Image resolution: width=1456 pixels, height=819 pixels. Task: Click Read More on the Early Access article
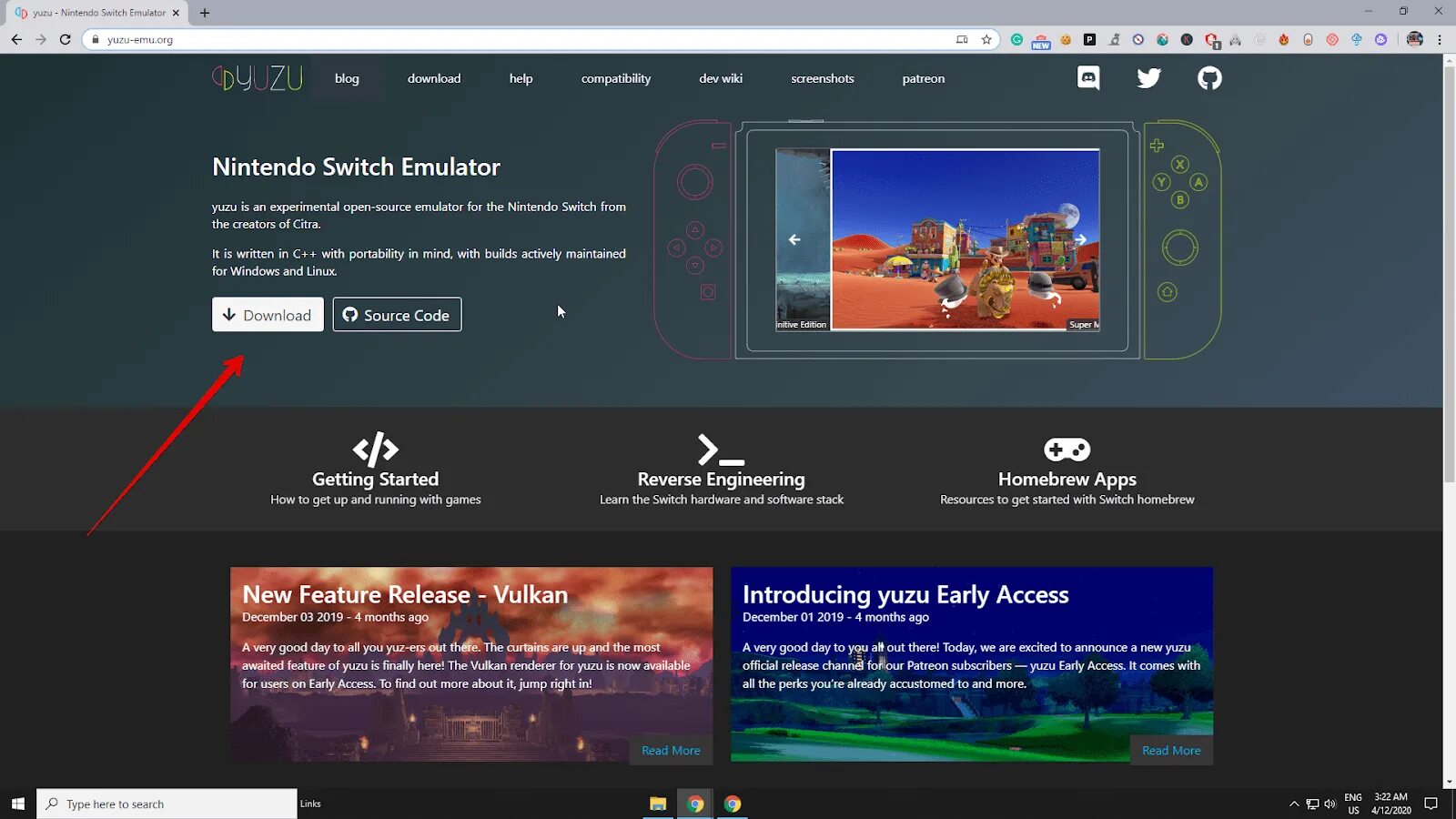1171,750
